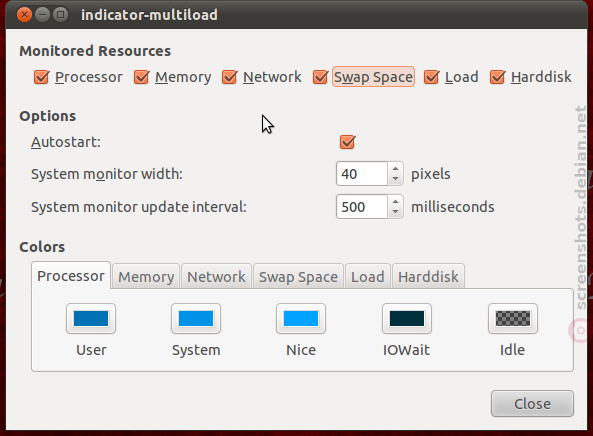Open the System color swatch
The width and height of the screenshot is (593, 436).
coord(196,318)
